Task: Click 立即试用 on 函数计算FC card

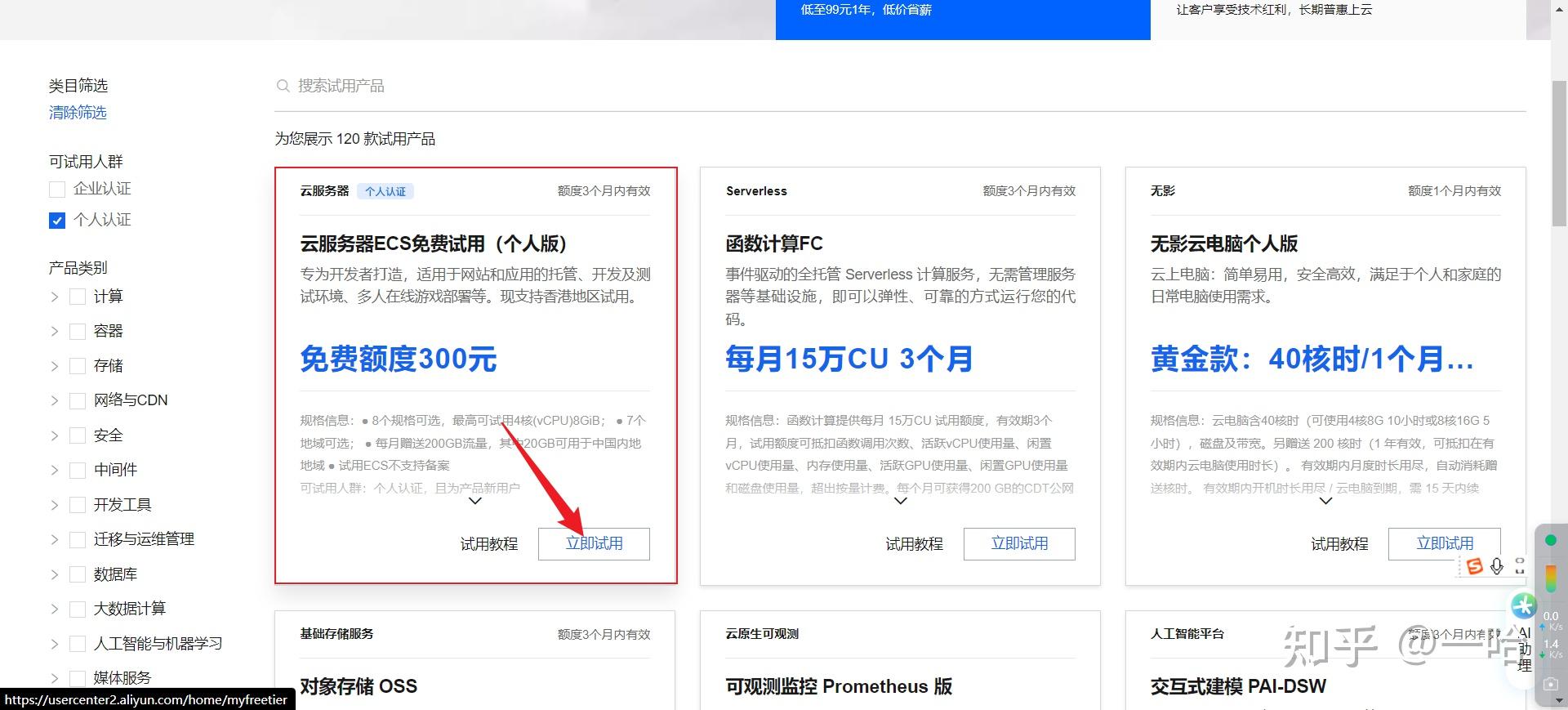Action: tap(1019, 544)
